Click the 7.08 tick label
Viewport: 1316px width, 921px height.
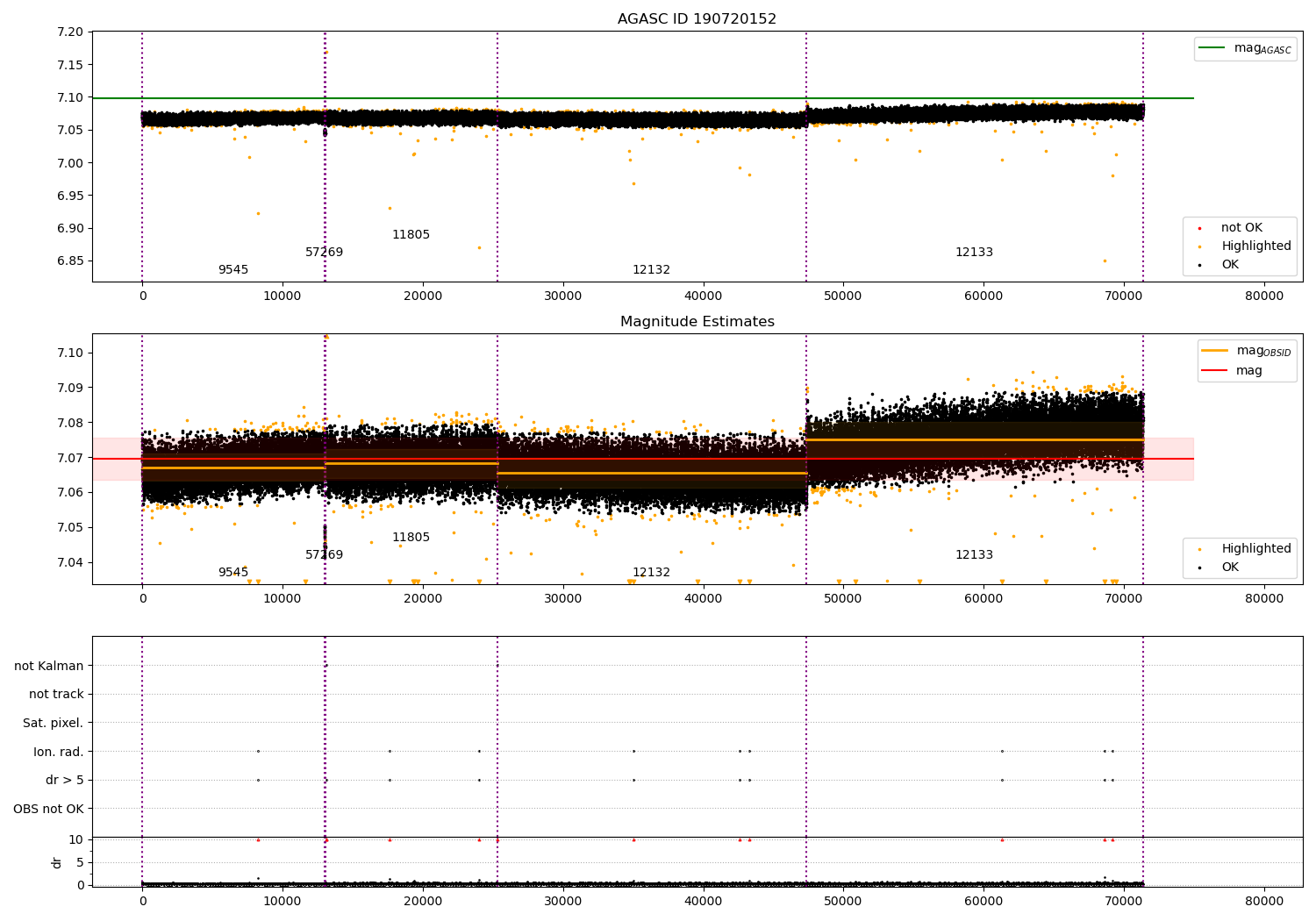pos(70,423)
